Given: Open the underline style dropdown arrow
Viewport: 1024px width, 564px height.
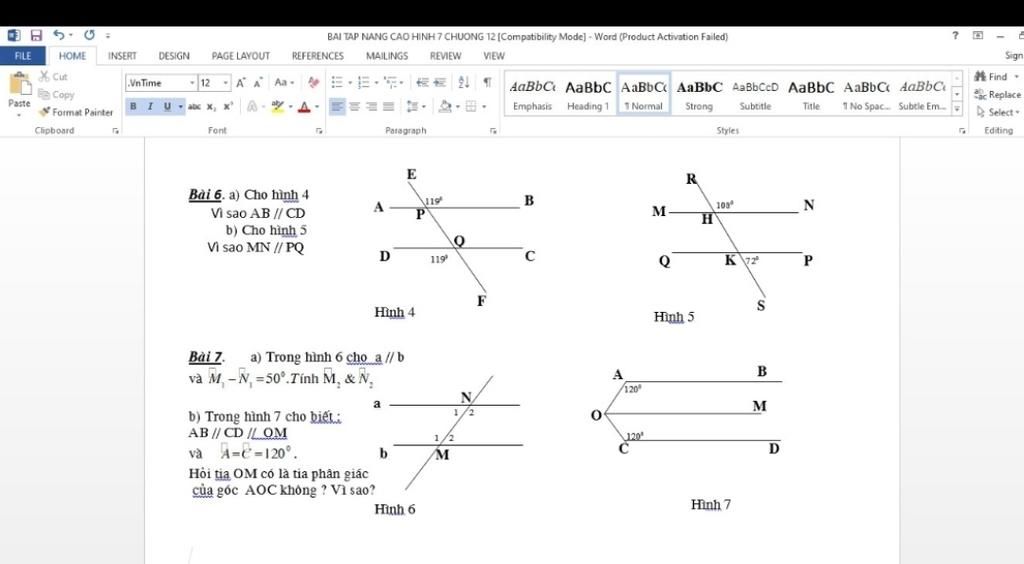Looking at the screenshot, I should (x=180, y=106).
